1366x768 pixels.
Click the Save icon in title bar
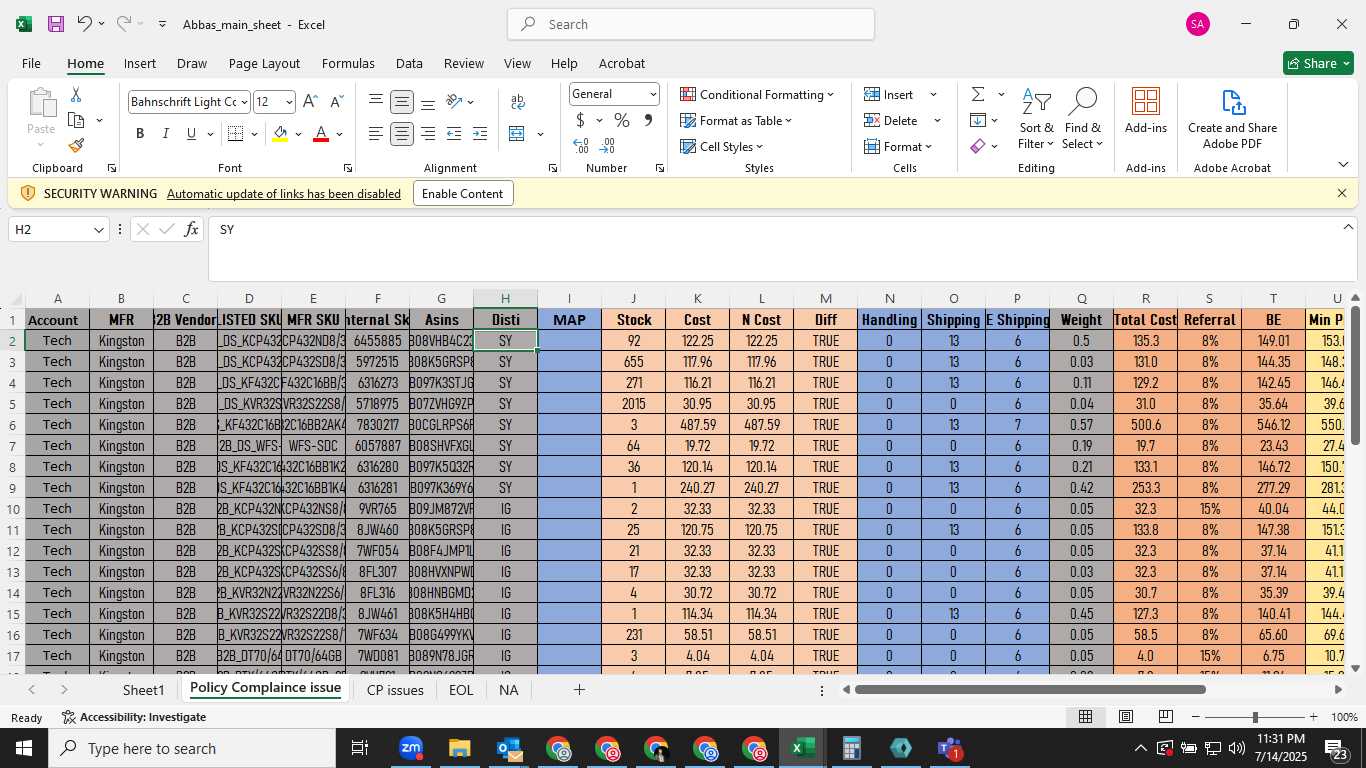56,24
